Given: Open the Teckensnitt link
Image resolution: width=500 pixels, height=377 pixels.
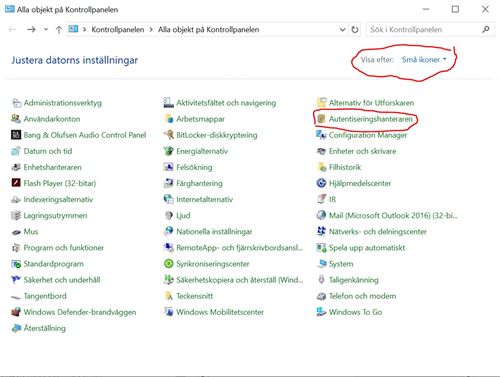Looking at the screenshot, I should [194, 296].
